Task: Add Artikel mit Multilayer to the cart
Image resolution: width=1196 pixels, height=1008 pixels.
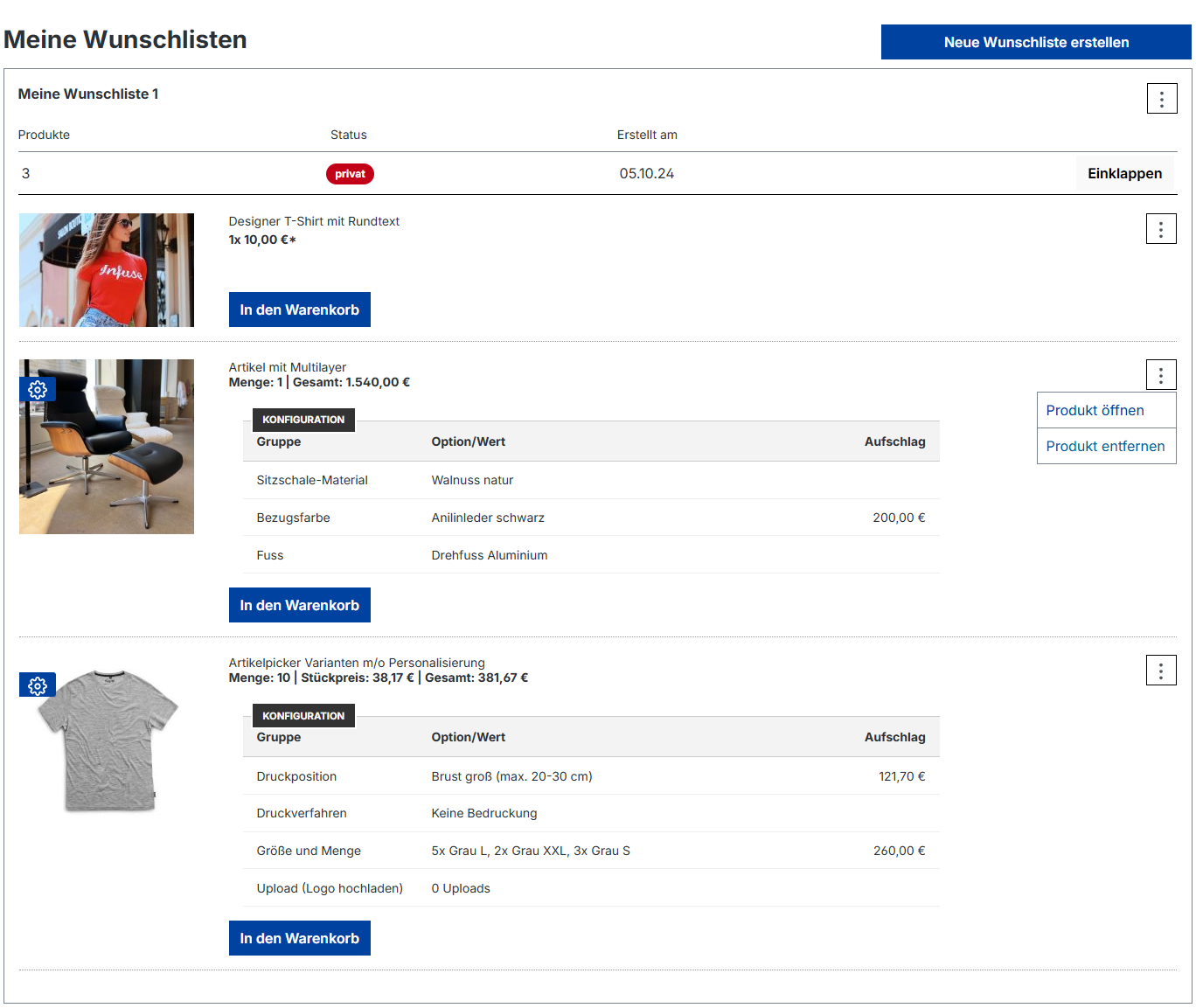Action: pos(300,605)
